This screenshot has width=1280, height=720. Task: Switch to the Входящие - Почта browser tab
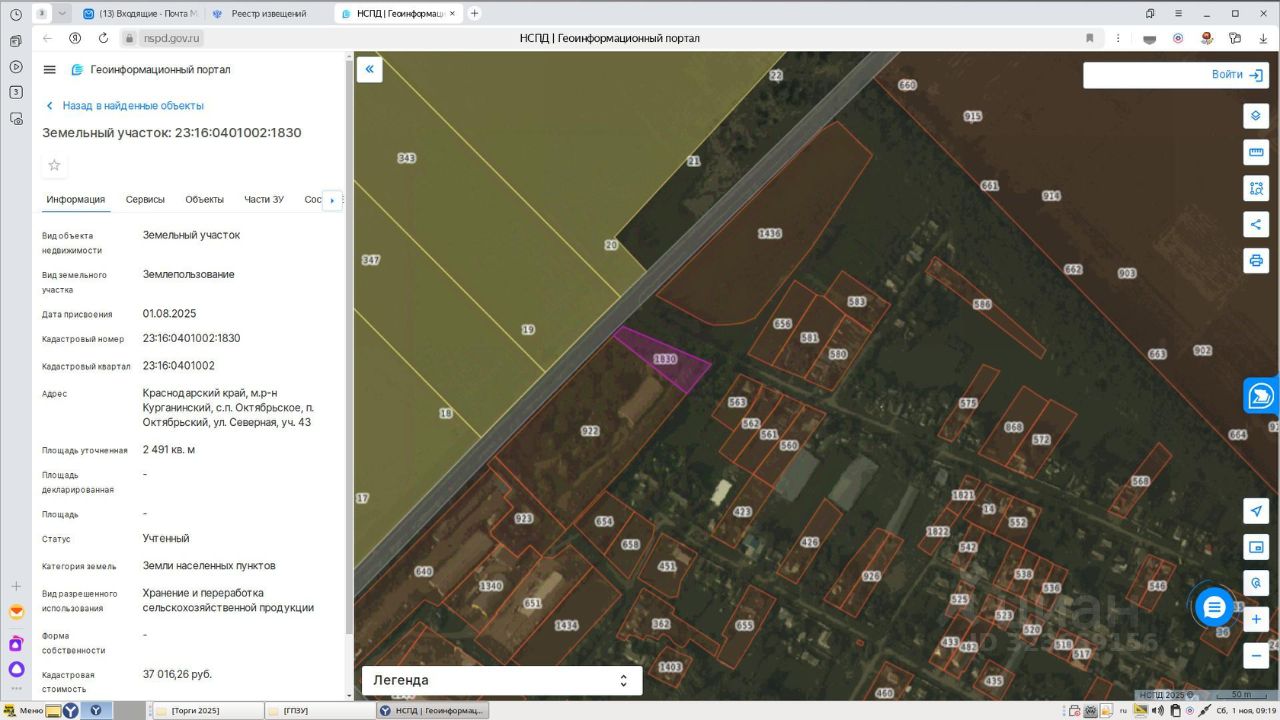(x=140, y=14)
